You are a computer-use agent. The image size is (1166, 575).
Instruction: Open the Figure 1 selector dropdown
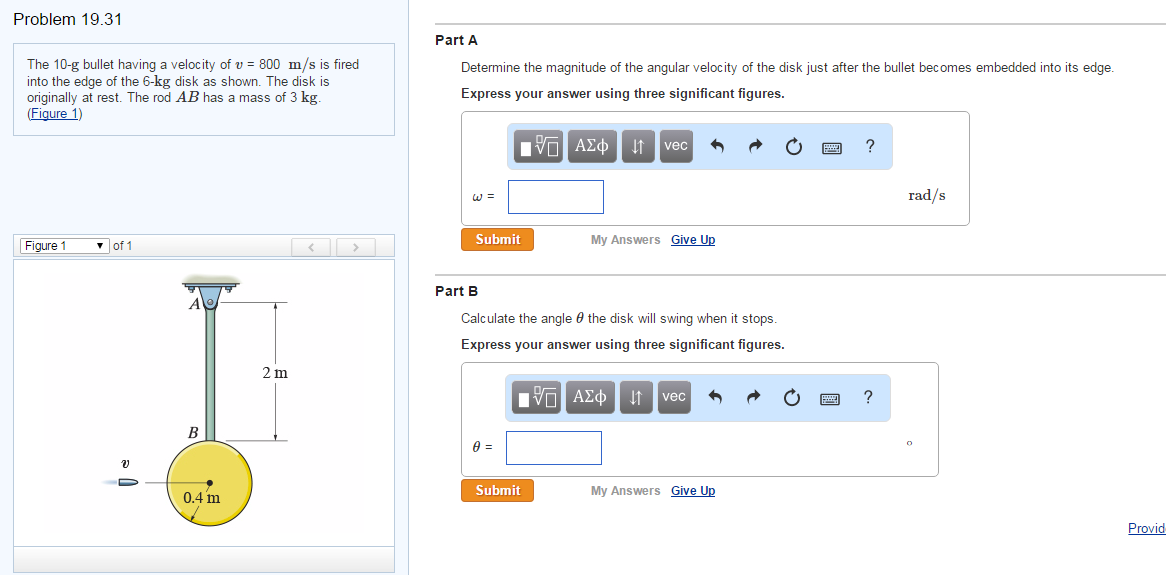click(65, 246)
